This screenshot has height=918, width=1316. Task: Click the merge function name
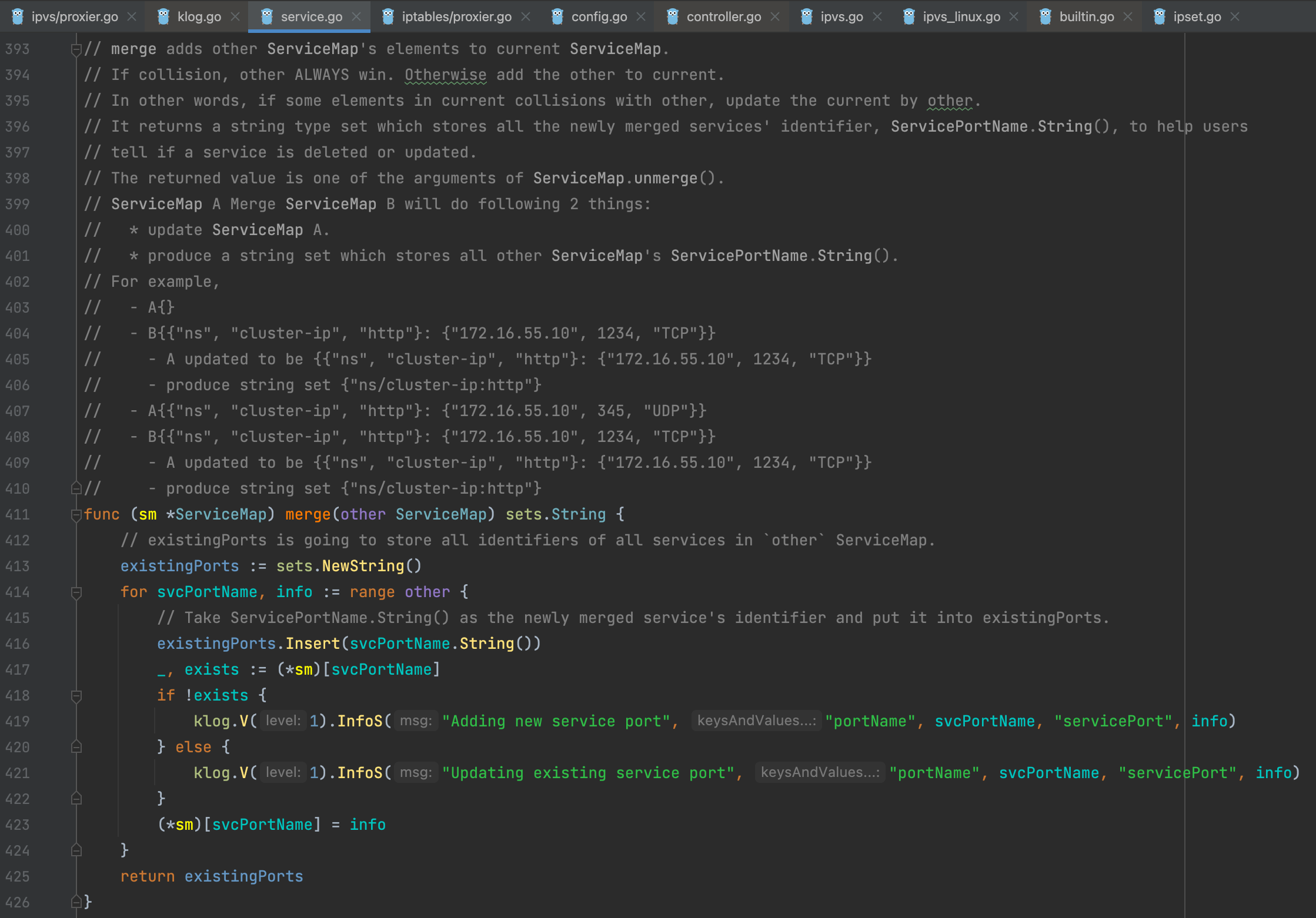(308, 514)
